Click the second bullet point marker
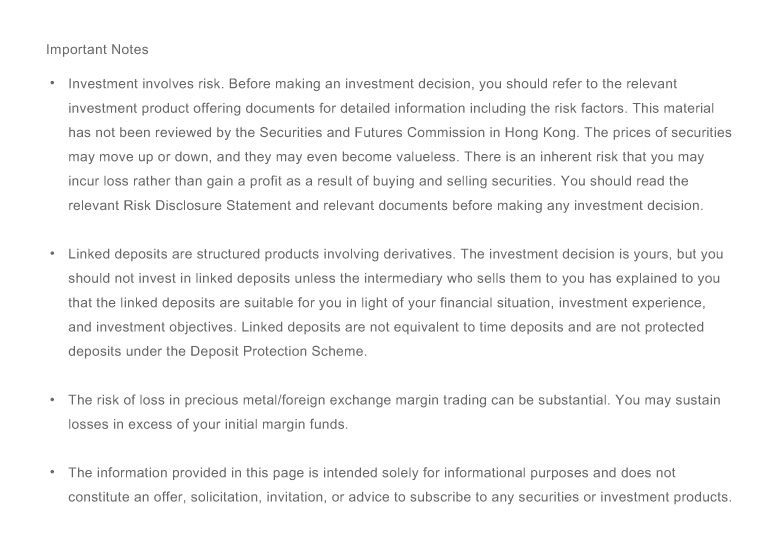Viewport: 780px width, 548px height. [x=52, y=254]
